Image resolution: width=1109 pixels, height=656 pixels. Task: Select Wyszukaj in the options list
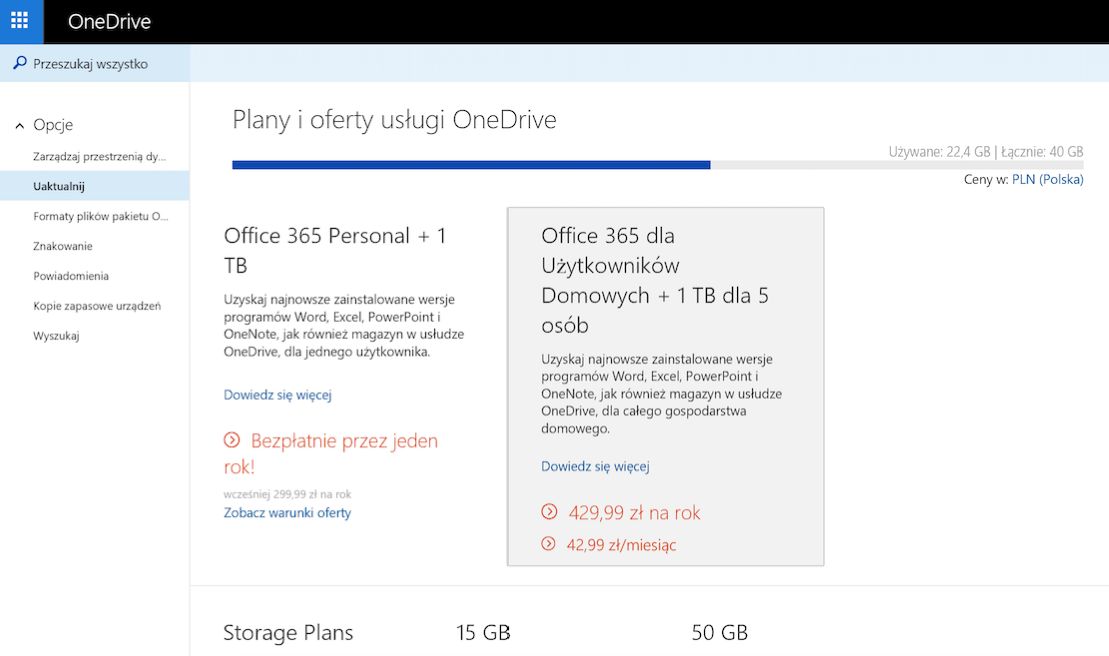point(56,336)
